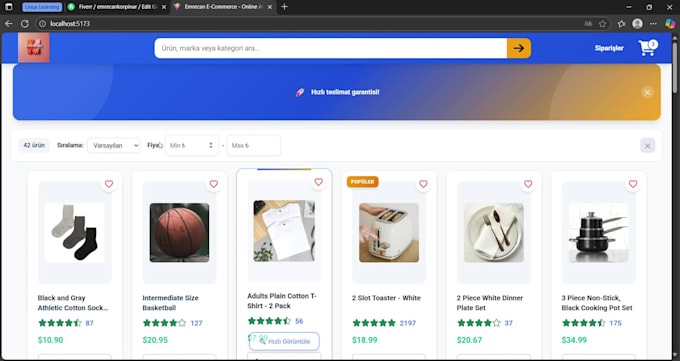Click the 2 Slot Toaster - White title
The height and width of the screenshot is (361, 680).
tap(386, 298)
